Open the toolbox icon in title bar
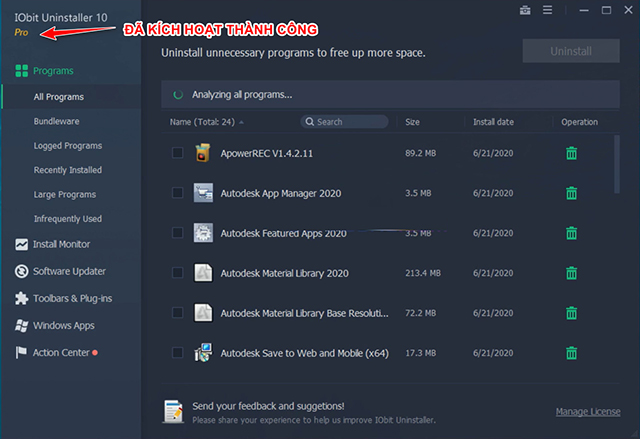Image resolution: width=640 pixels, height=439 pixels. (525, 10)
